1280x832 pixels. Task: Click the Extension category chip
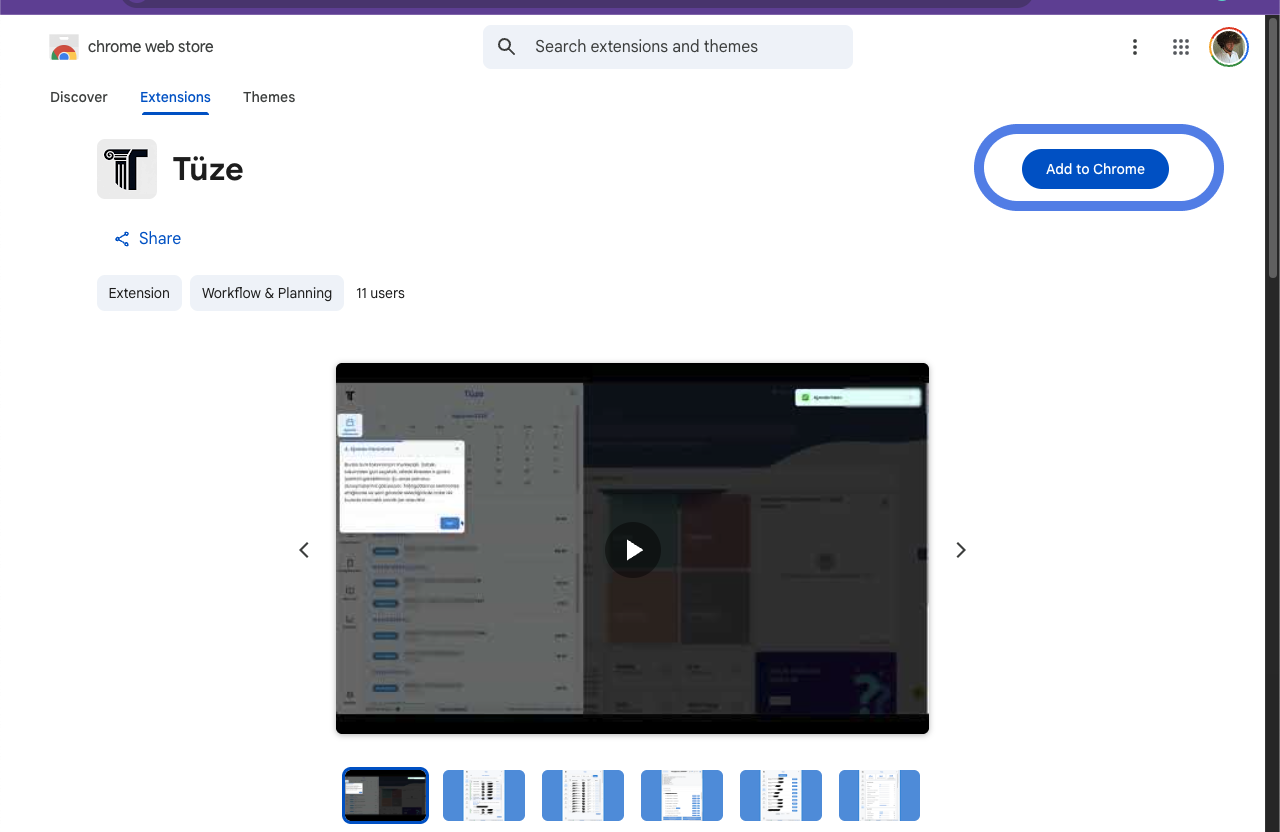[x=139, y=293]
